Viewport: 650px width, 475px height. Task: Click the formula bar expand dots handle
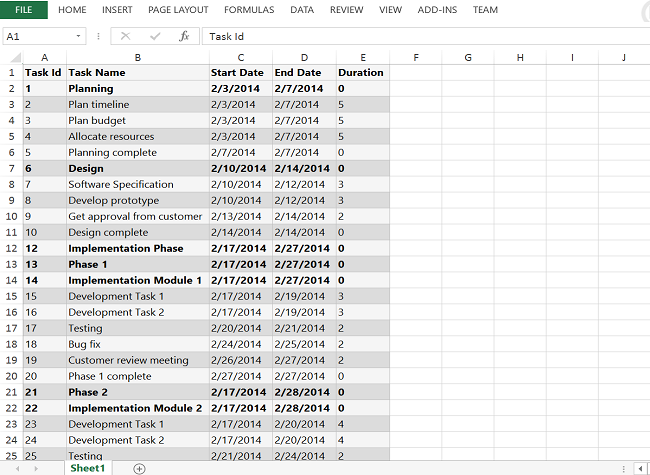point(98,36)
